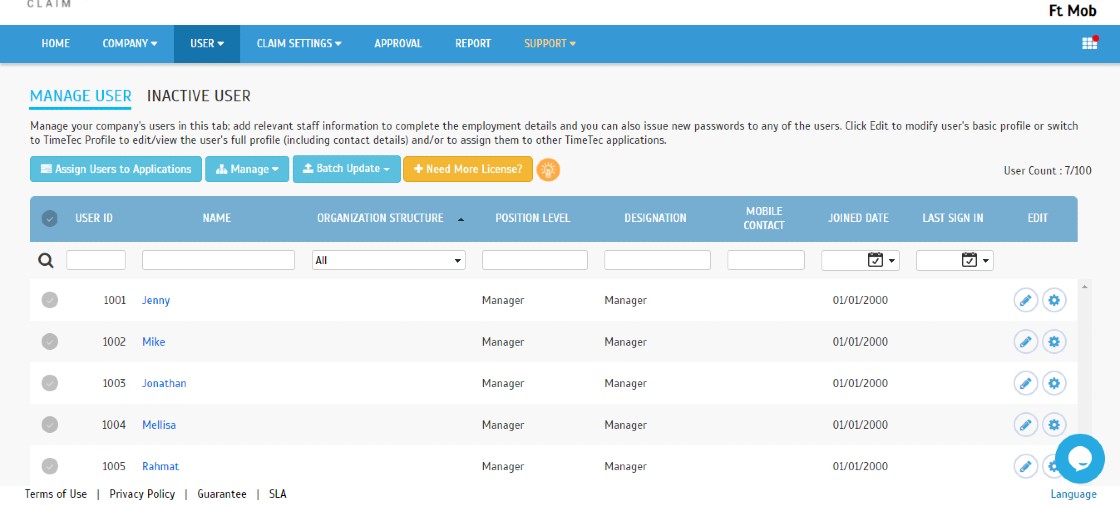The width and height of the screenshot is (1120, 506).
Task: Open Joined Date calendar picker
Action: tap(875, 260)
